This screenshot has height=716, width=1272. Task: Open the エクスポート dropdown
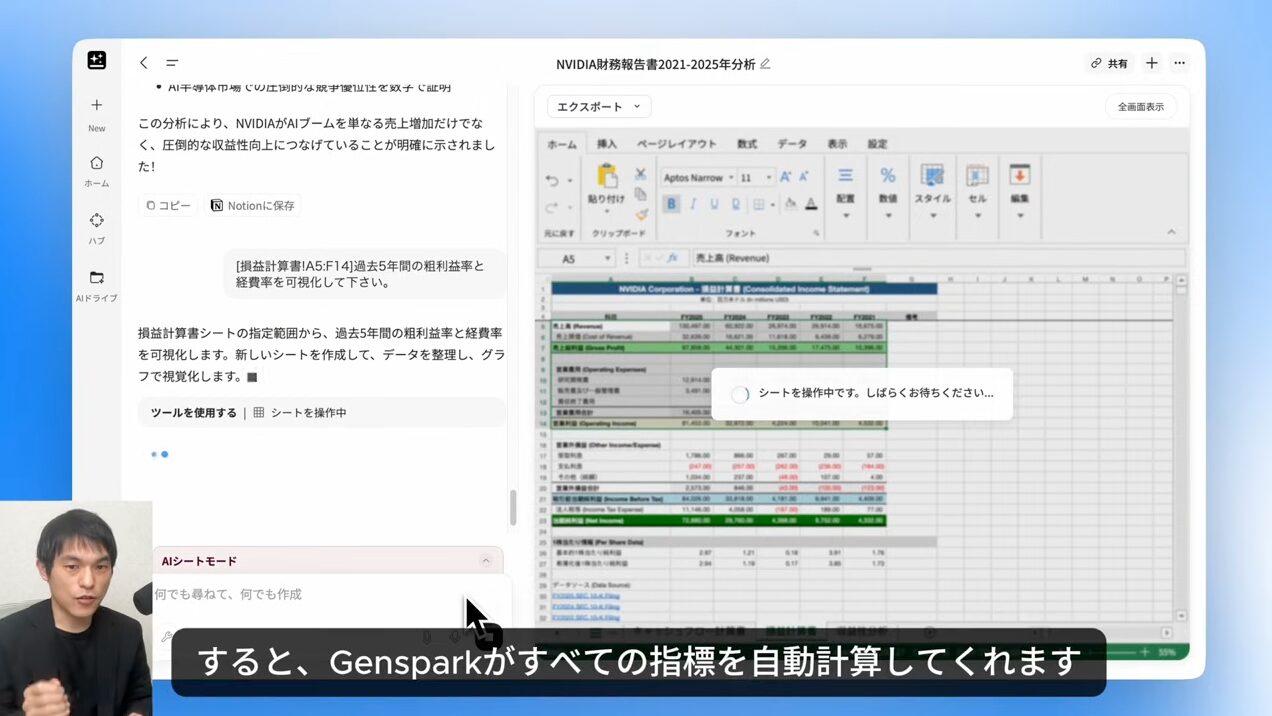coord(599,107)
